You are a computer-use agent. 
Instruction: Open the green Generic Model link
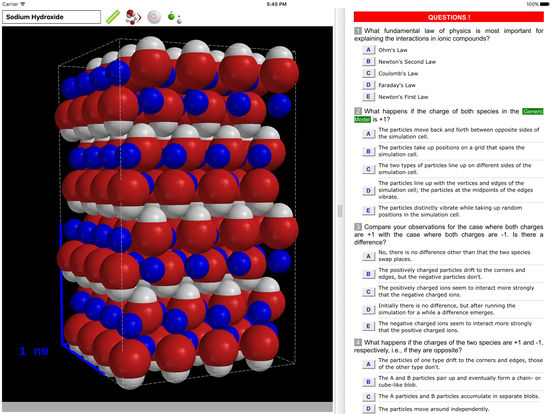pos(533,111)
